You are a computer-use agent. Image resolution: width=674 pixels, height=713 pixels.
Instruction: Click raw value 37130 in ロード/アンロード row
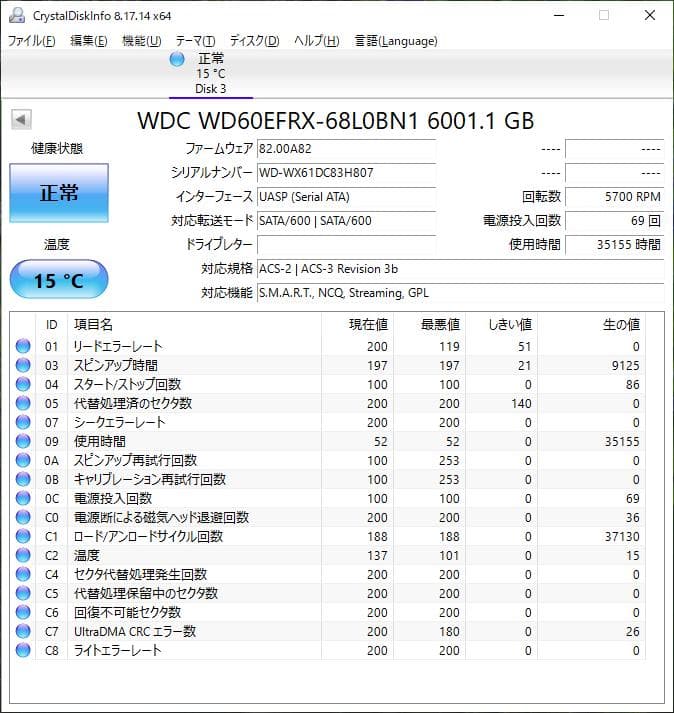(x=622, y=537)
